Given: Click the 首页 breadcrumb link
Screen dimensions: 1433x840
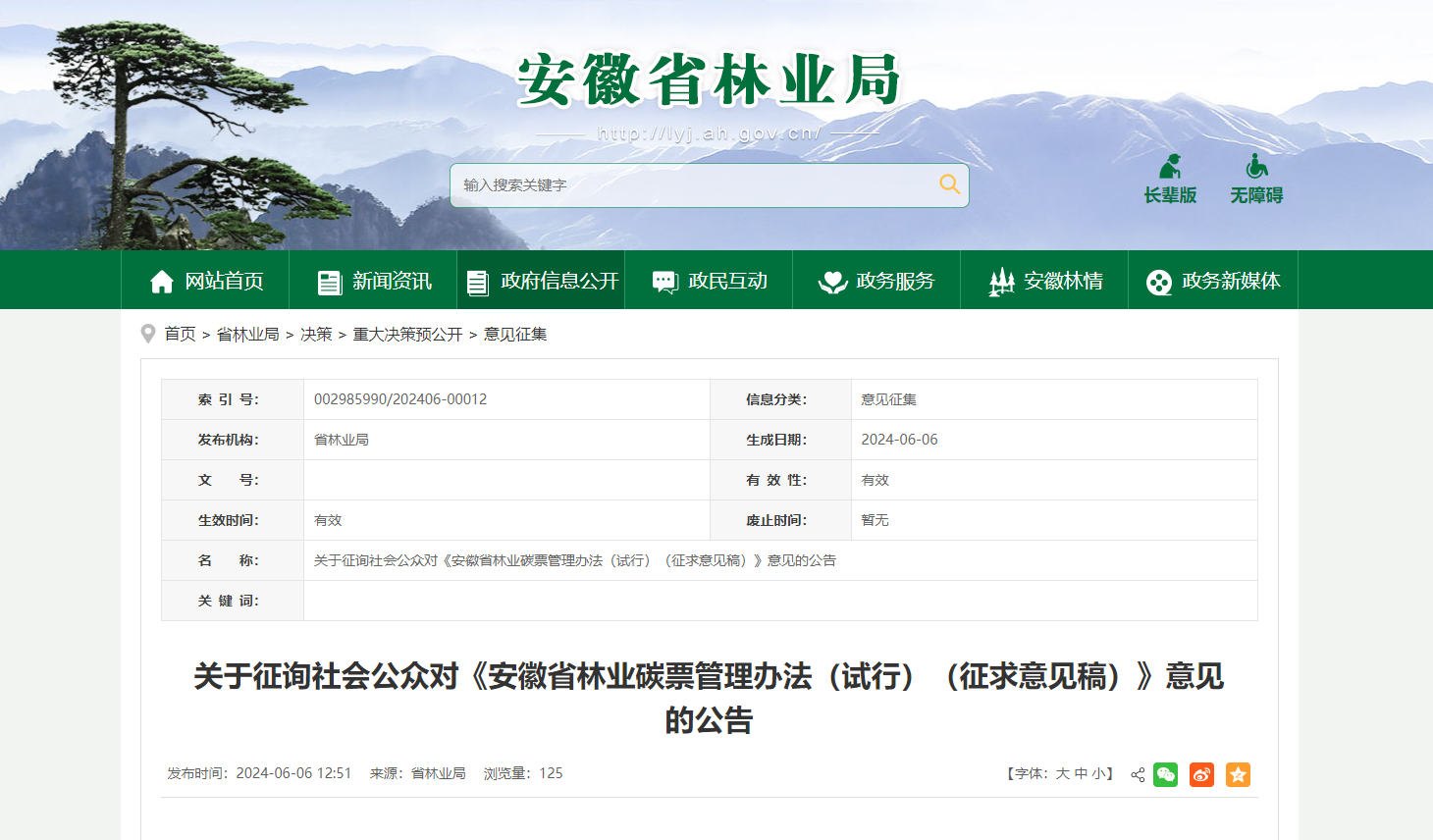Looking at the screenshot, I should point(180,335).
